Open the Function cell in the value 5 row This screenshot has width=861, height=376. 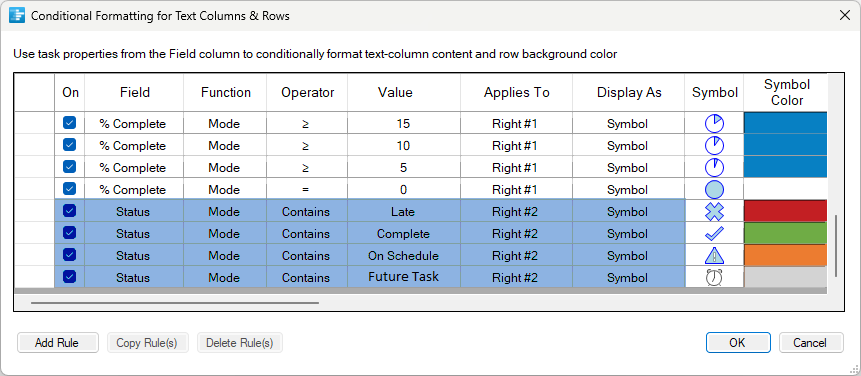(225, 167)
